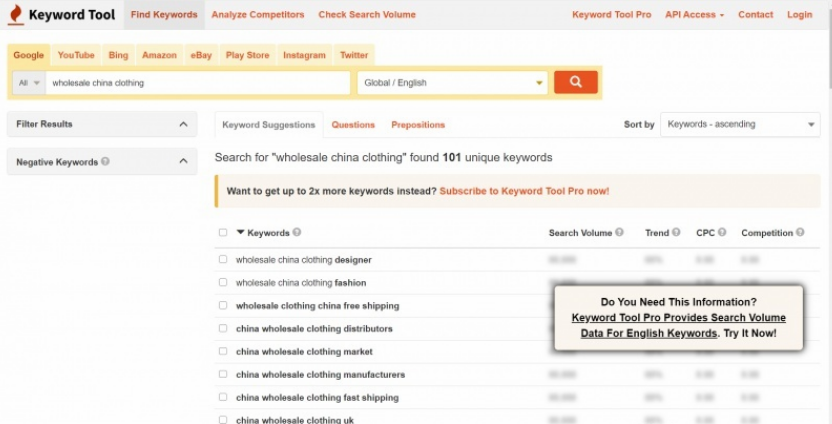Switch to the YouTube platform tab
This screenshot has width=832, height=424.
[x=76, y=55]
